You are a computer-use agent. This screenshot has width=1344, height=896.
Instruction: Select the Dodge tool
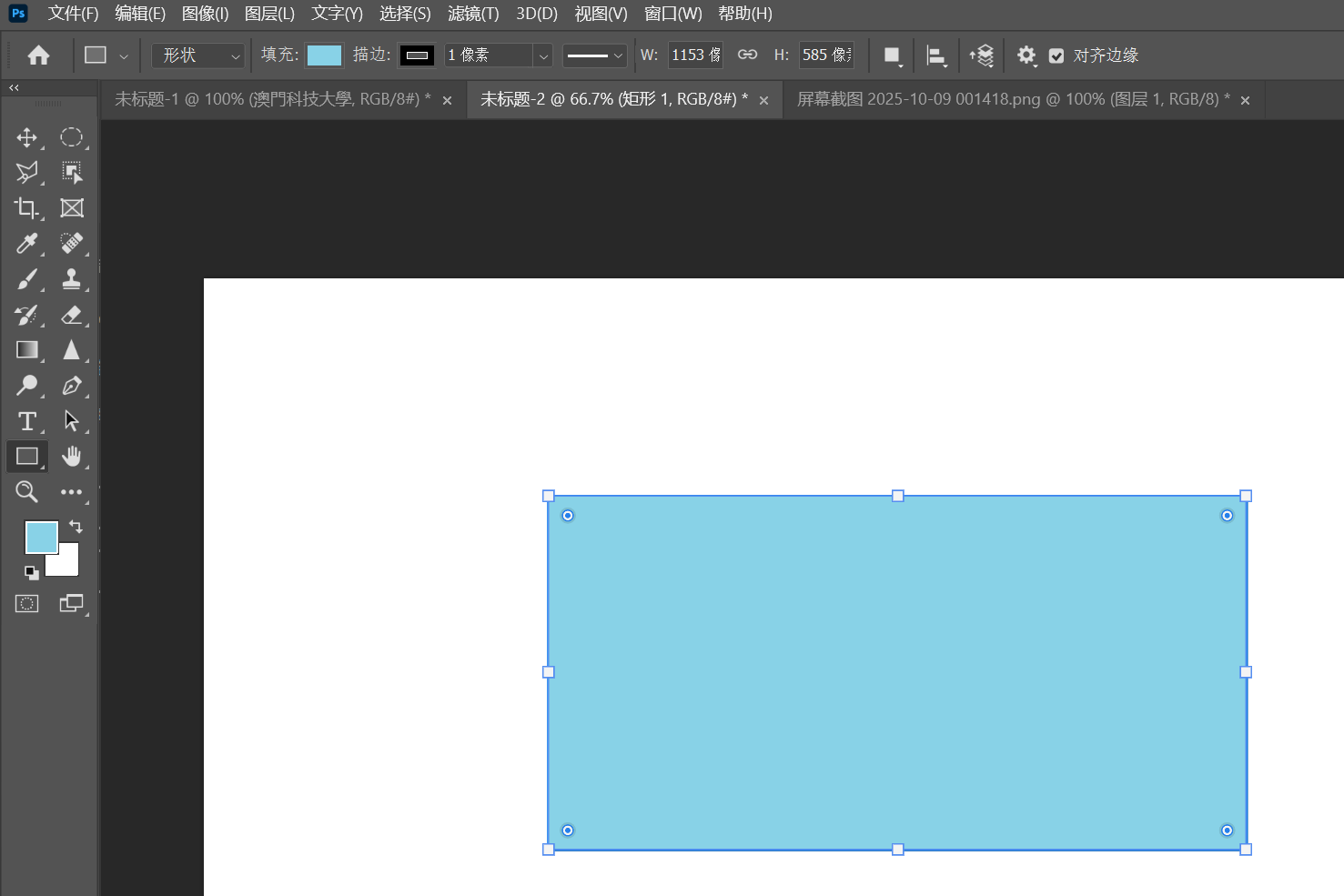tap(27, 386)
